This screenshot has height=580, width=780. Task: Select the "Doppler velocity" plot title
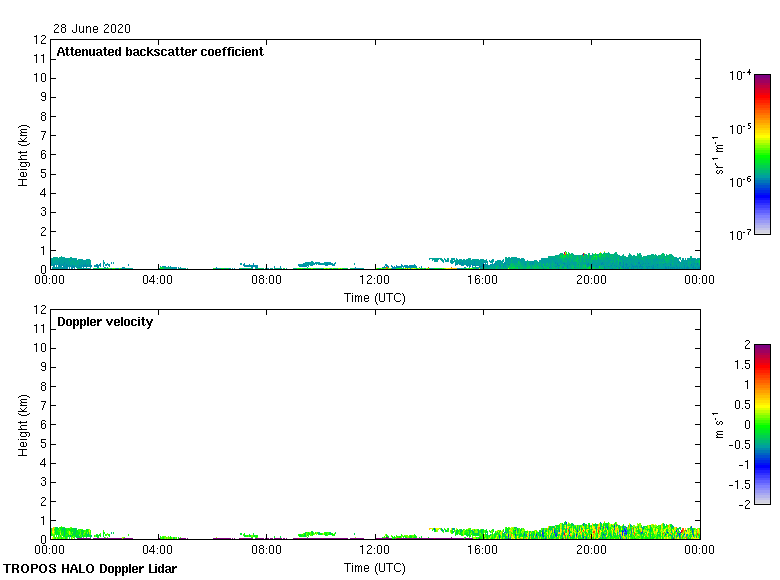105,322
